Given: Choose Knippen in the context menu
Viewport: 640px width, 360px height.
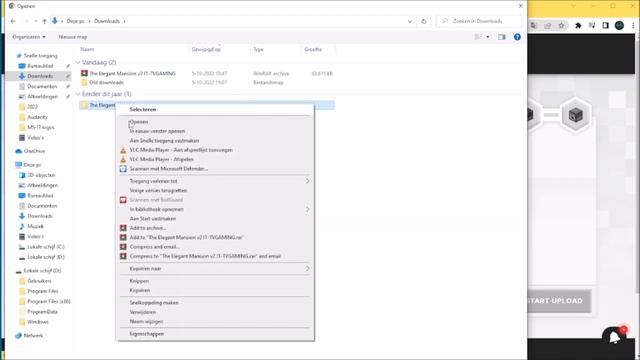Looking at the screenshot, I should 139,281.
